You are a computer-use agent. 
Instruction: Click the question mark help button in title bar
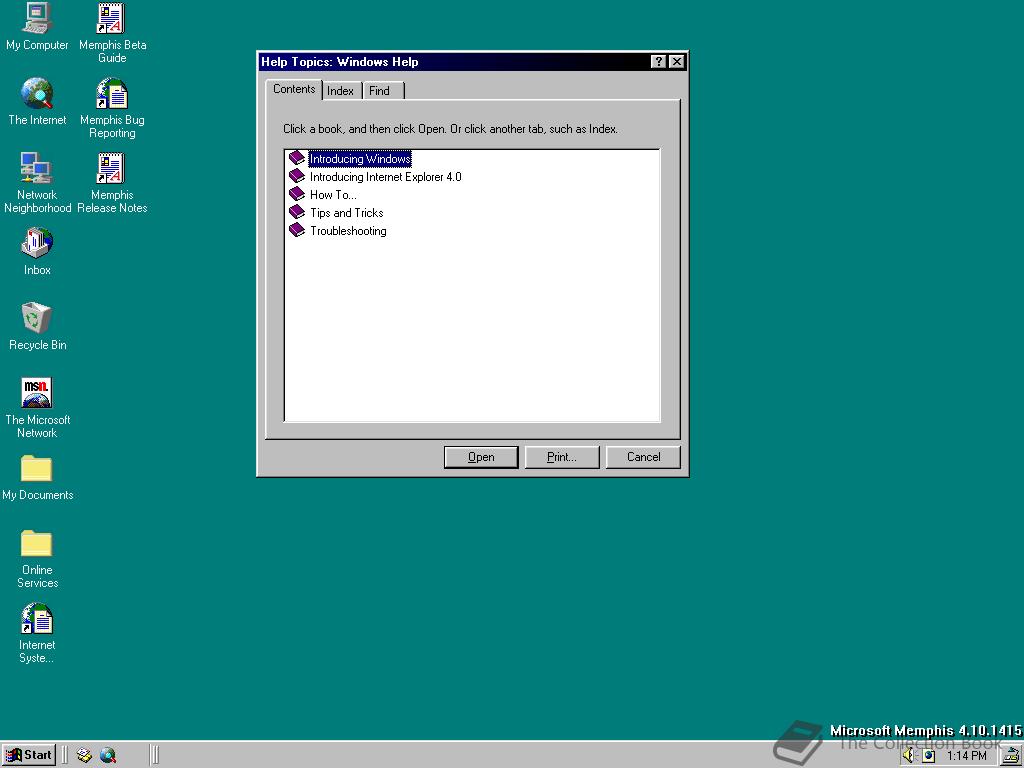[659, 62]
